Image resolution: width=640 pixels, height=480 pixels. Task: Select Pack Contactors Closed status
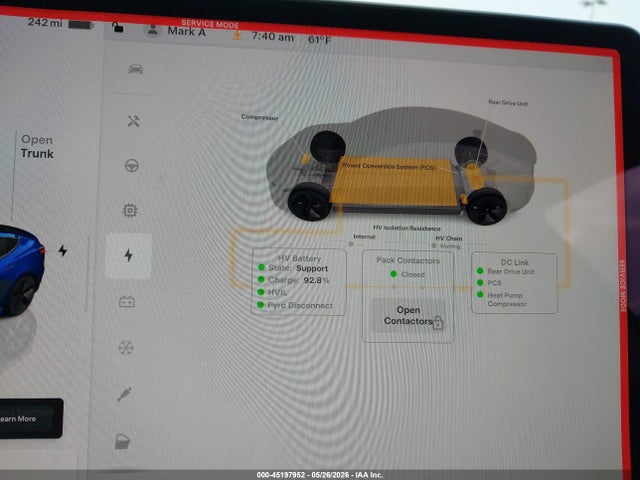(x=408, y=274)
